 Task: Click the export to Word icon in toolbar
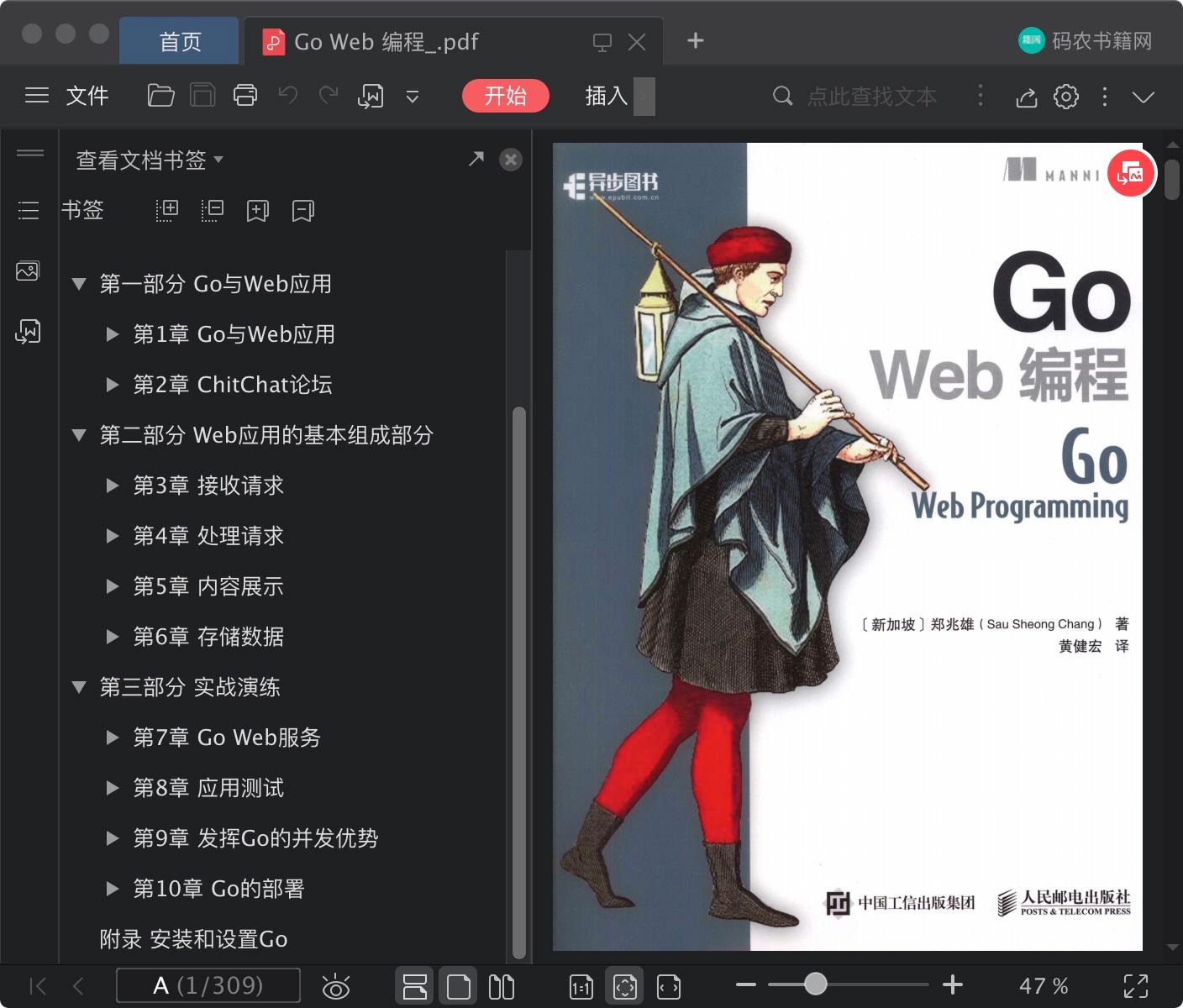click(371, 97)
